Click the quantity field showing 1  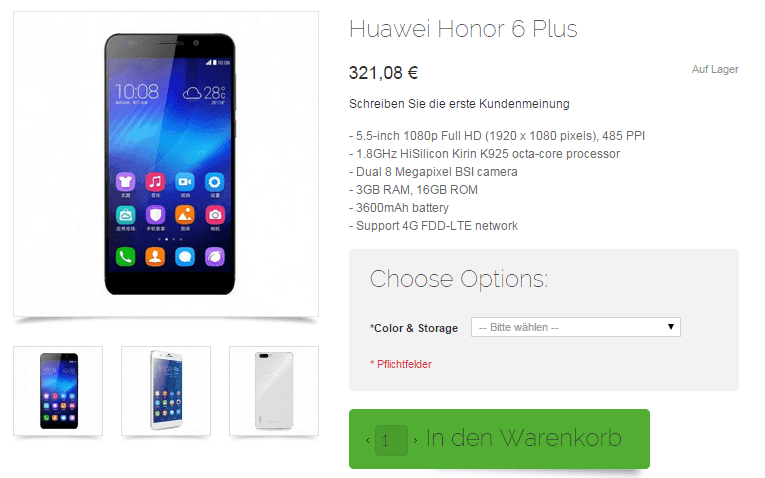(391, 440)
